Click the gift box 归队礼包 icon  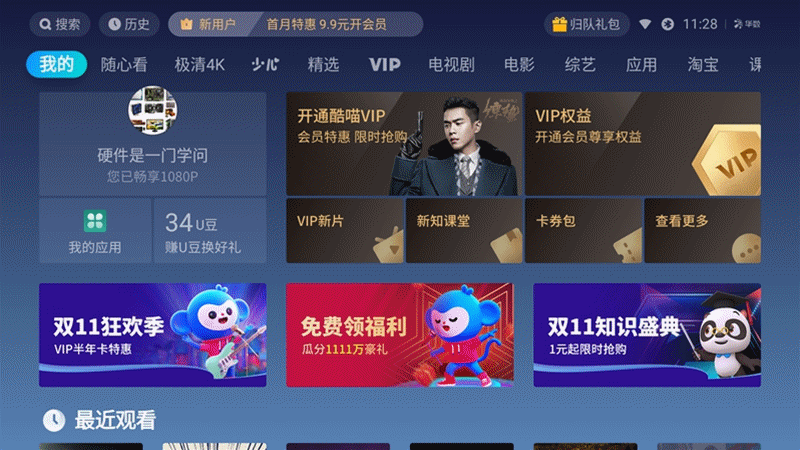(x=559, y=24)
